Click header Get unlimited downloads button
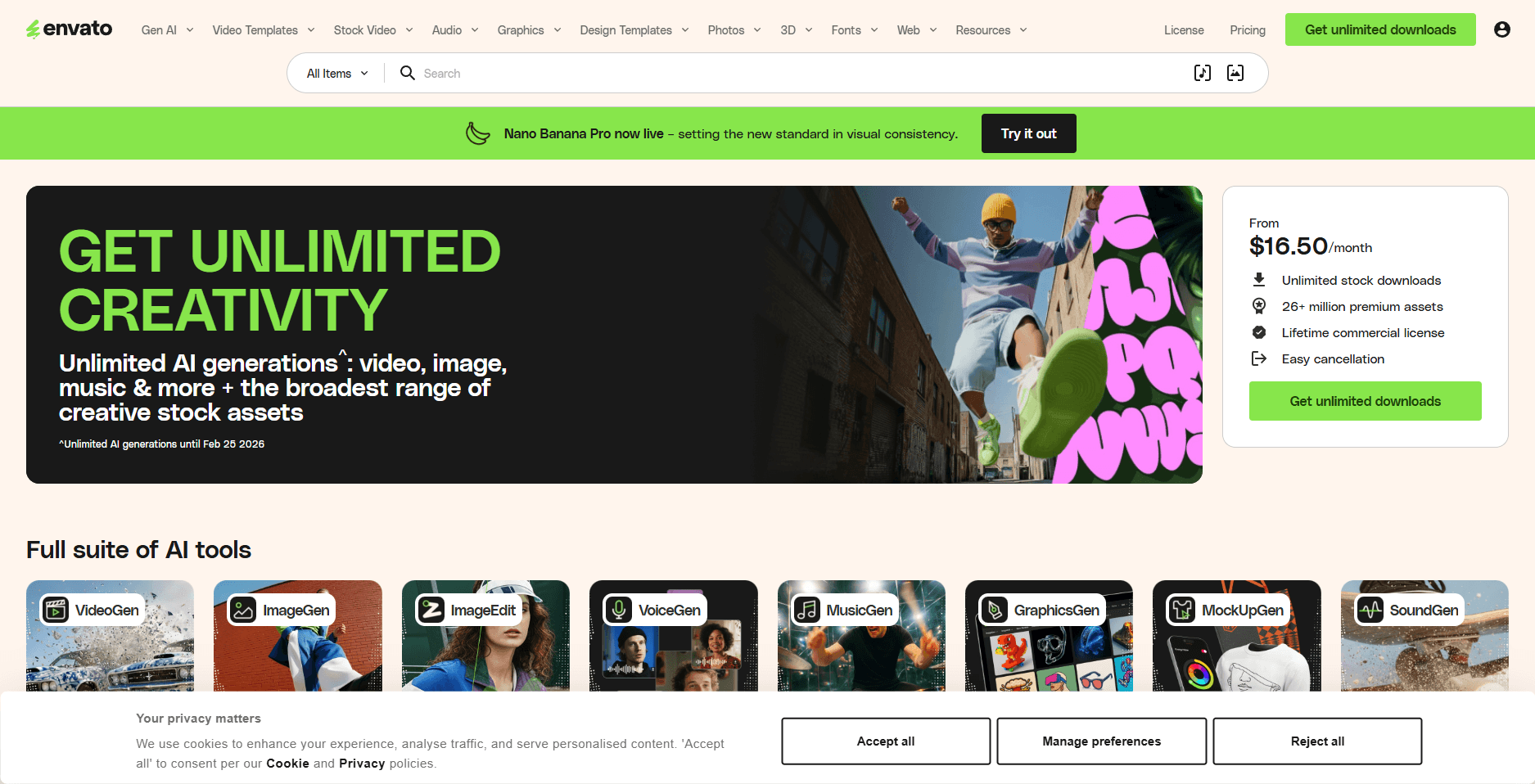Viewport: 1535px width, 784px height. [x=1380, y=29]
